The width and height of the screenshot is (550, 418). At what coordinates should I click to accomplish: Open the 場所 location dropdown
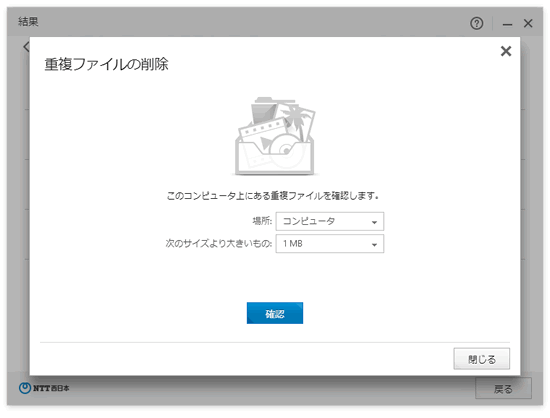tap(330, 221)
